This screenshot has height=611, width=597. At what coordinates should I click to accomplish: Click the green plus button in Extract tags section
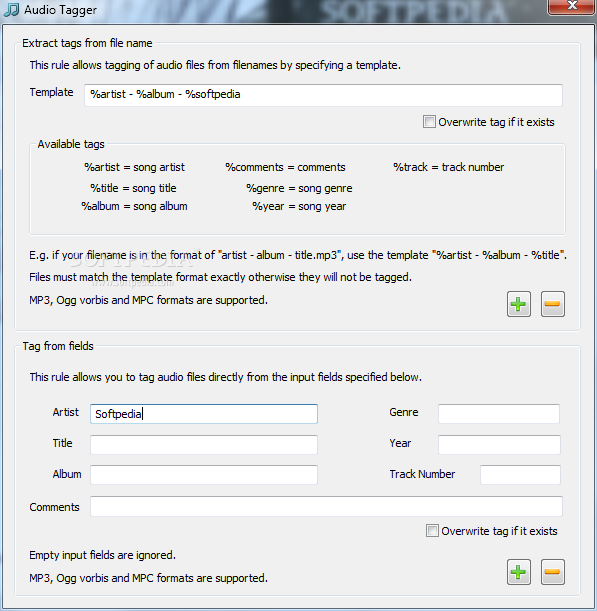pos(519,304)
